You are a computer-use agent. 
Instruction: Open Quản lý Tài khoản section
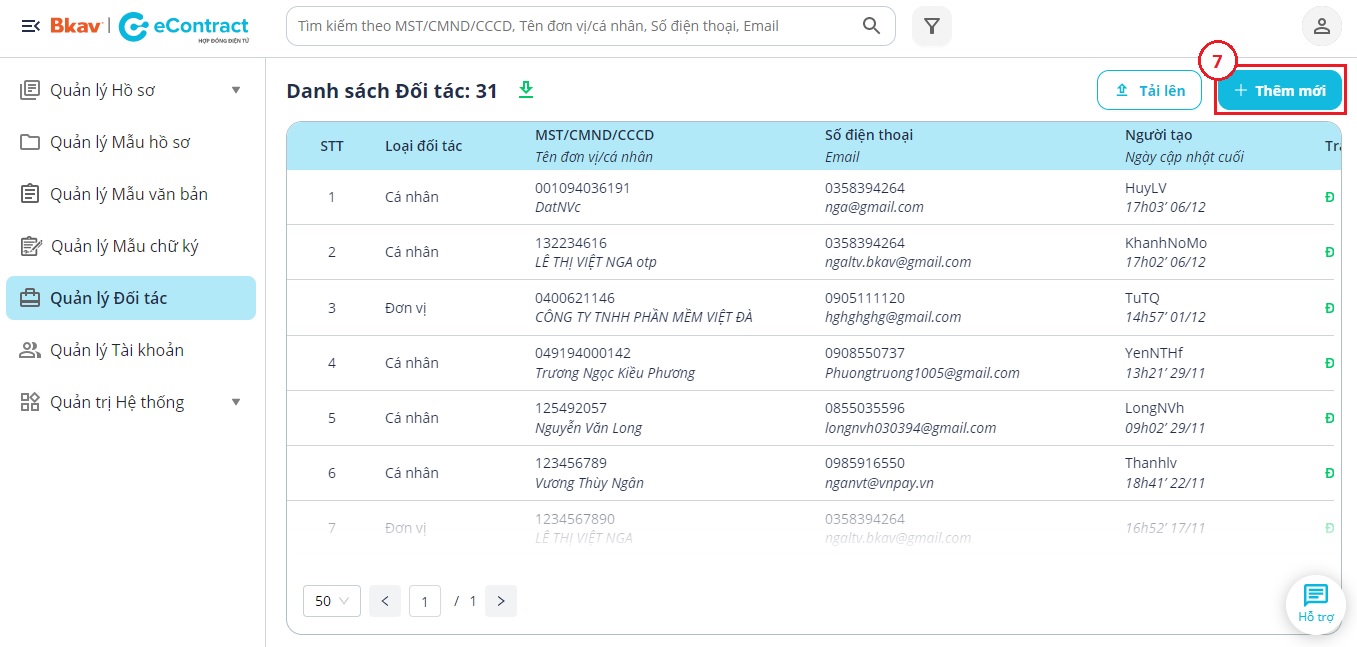tap(116, 350)
